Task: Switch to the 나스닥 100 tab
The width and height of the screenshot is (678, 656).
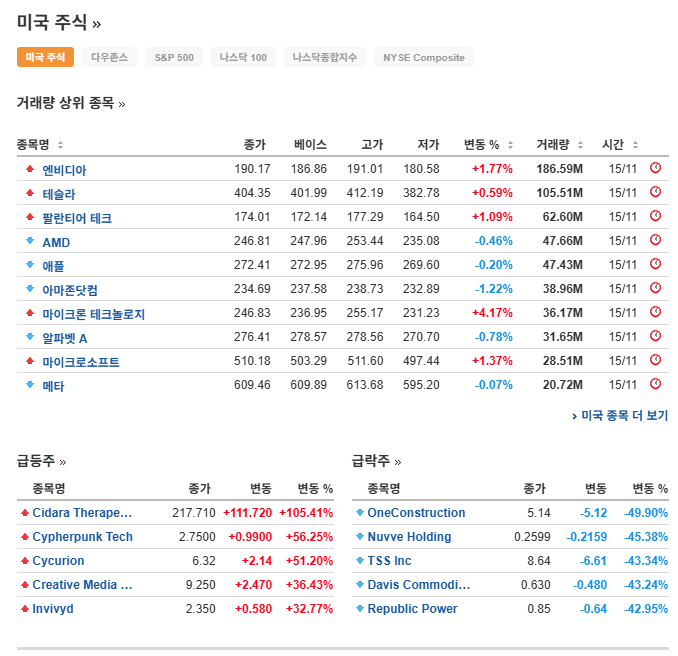Action: pos(243,57)
